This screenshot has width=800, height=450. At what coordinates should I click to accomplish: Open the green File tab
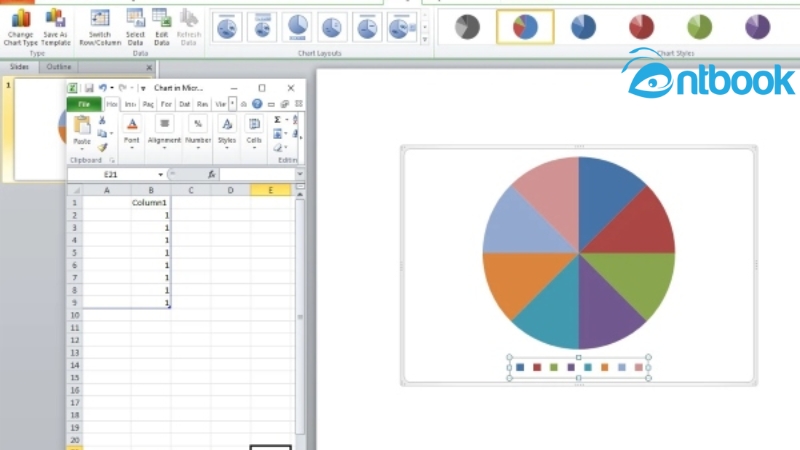84,104
